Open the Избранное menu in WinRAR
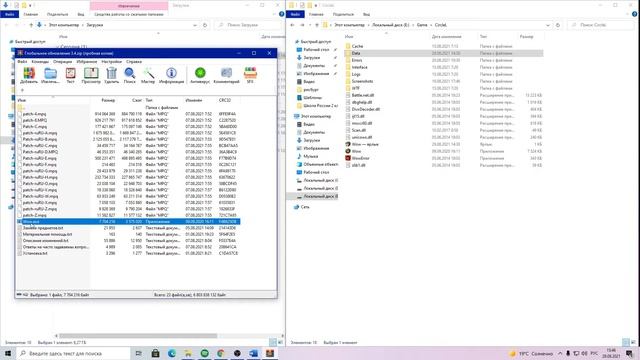640x360 pixels. click(87, 62)
